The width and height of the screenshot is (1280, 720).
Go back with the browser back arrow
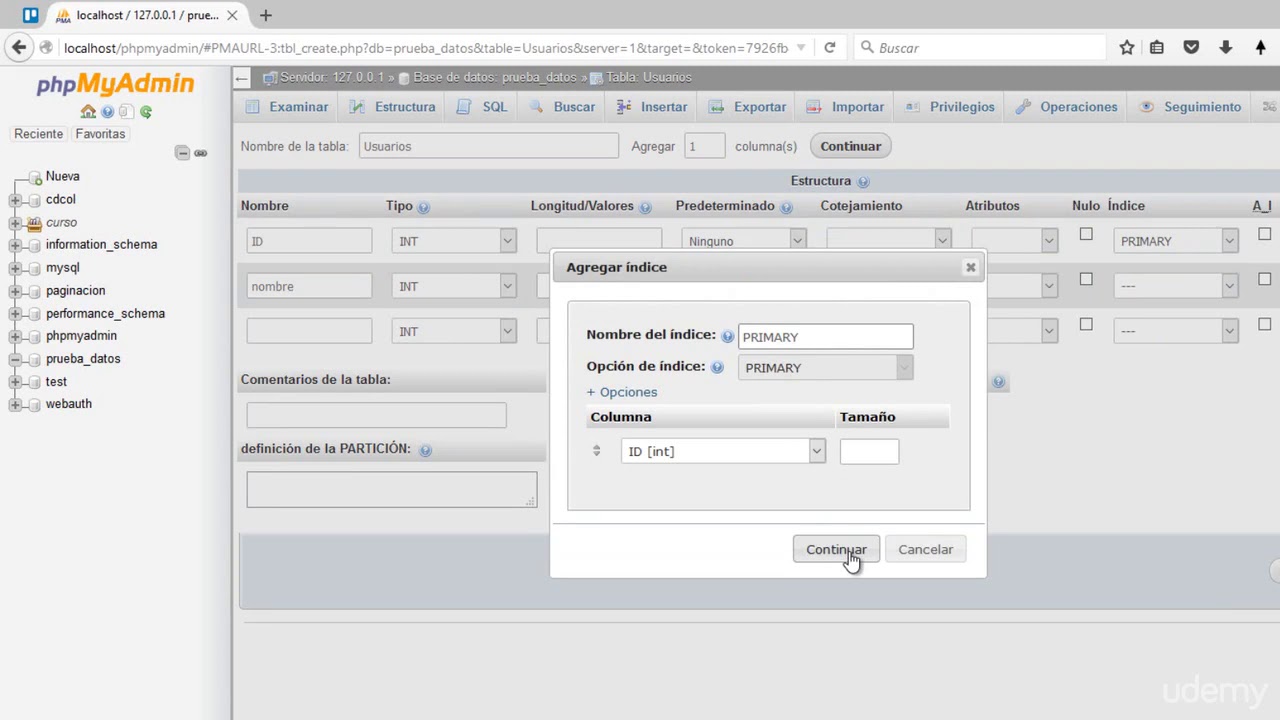19,47
